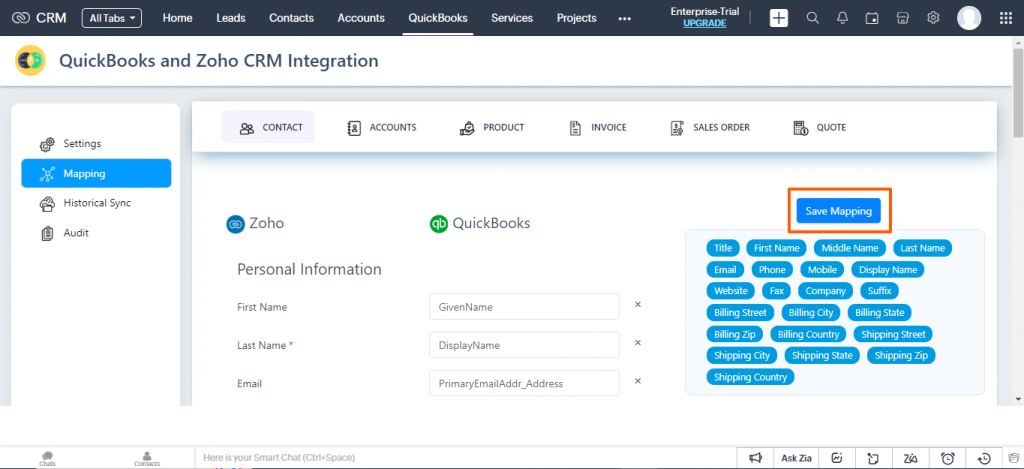Click the announcements megaphone icon
The height and width of the screenshot is (469, 1024).
click(755, 458)
